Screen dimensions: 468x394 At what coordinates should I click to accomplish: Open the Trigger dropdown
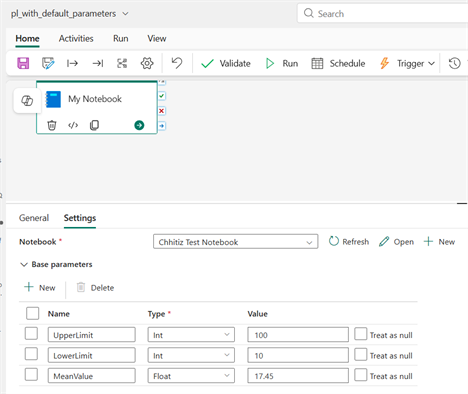point(407,63)
